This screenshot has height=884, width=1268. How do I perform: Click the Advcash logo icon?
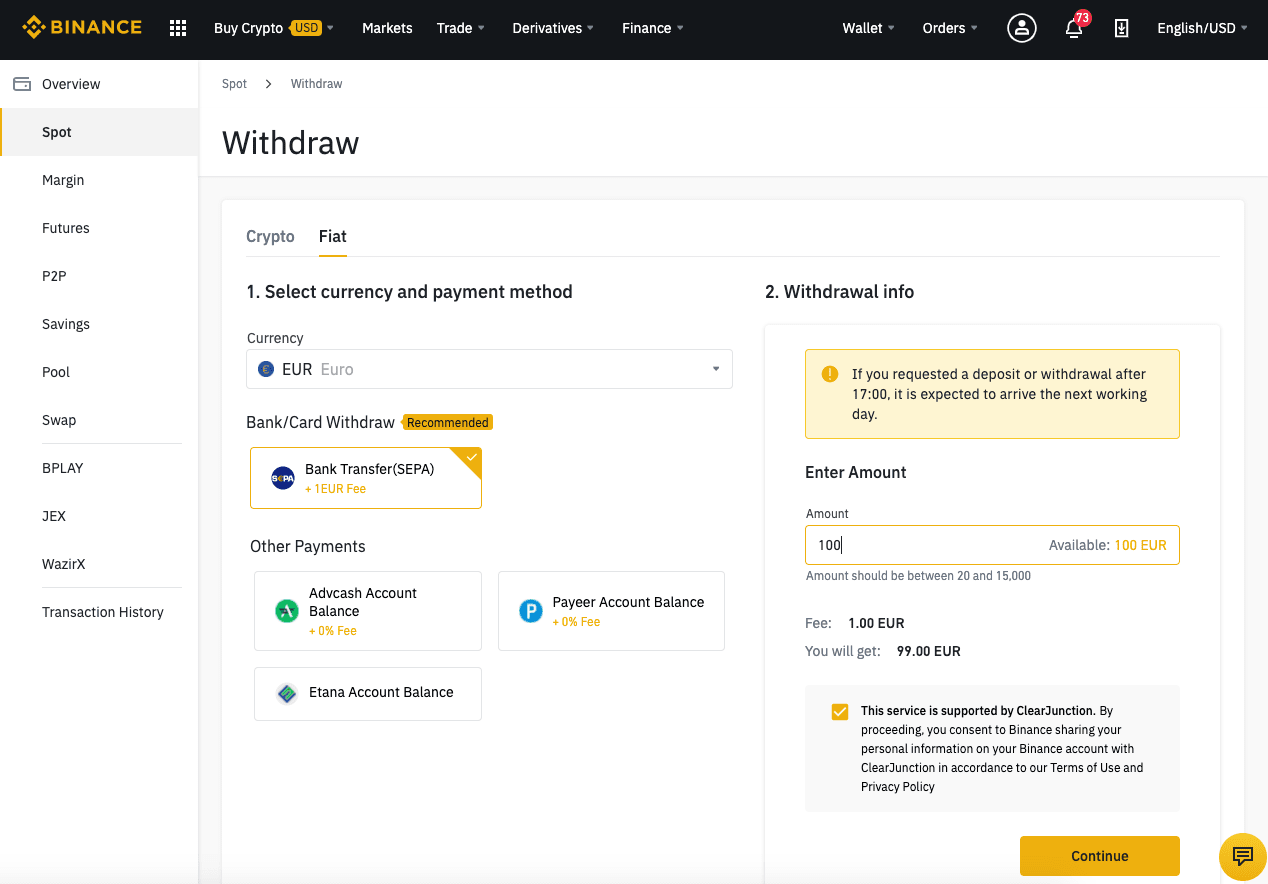click(x=287, y=611)
